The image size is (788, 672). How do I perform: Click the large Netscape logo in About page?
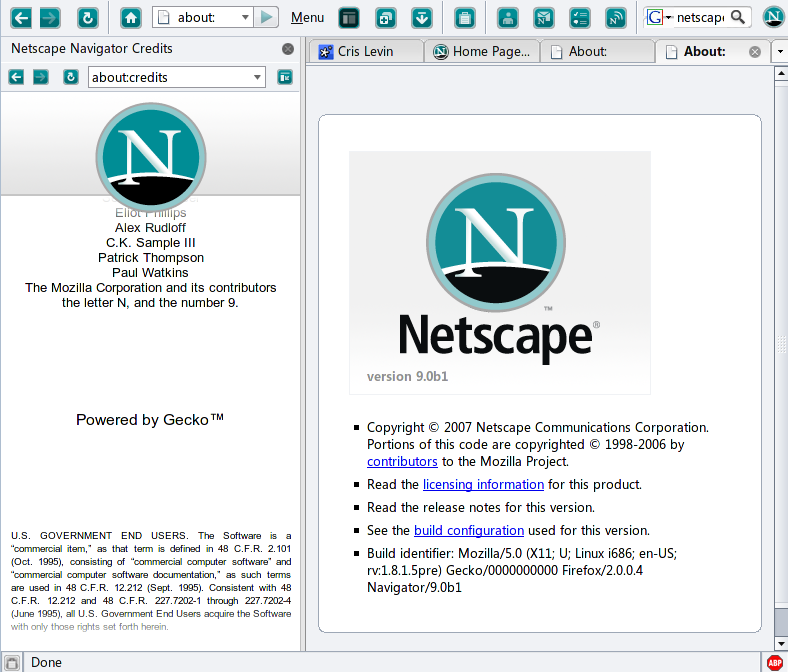pos(496,243)
